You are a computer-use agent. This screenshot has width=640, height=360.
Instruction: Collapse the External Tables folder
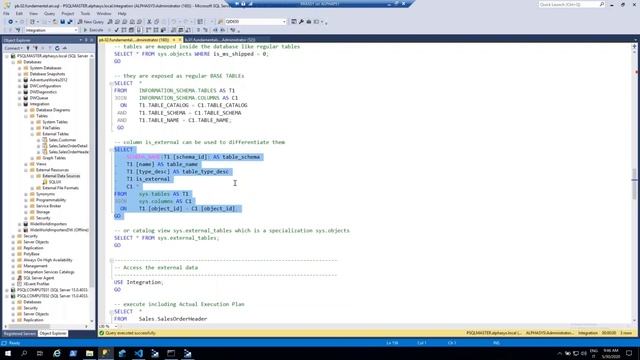point(32,134)
